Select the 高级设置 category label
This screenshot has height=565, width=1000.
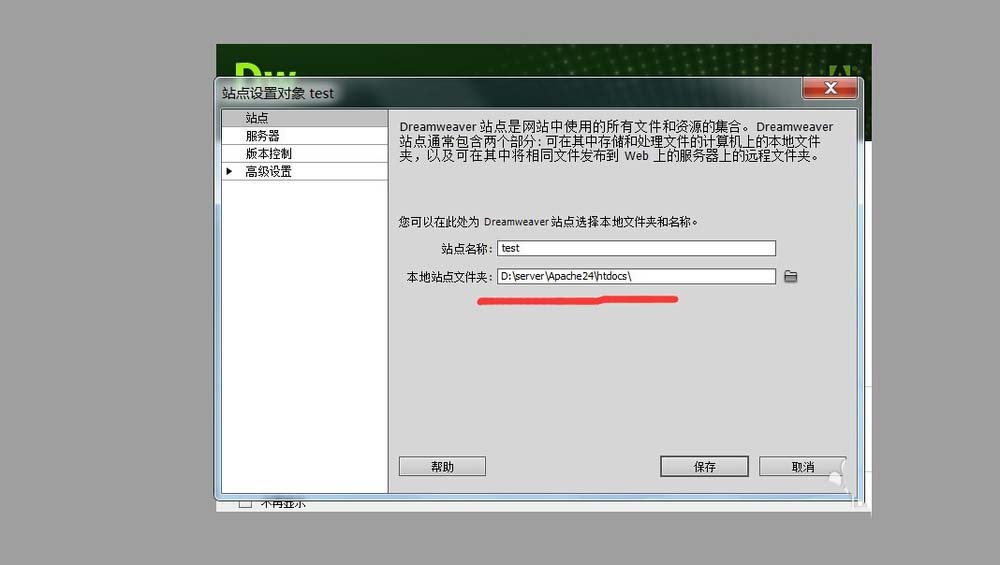(x=268, y=172)
